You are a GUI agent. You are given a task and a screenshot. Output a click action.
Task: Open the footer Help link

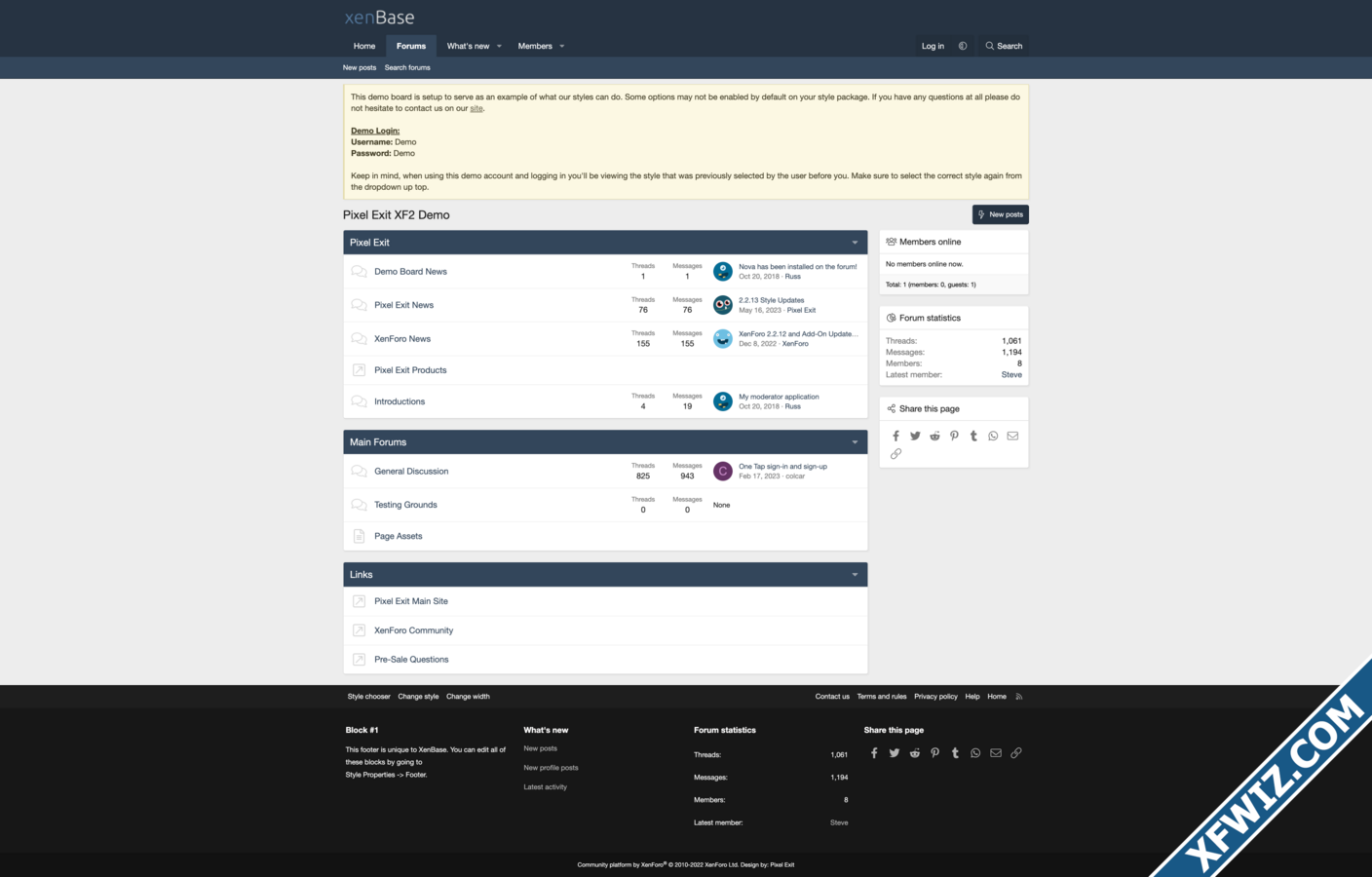coord(972,697)
